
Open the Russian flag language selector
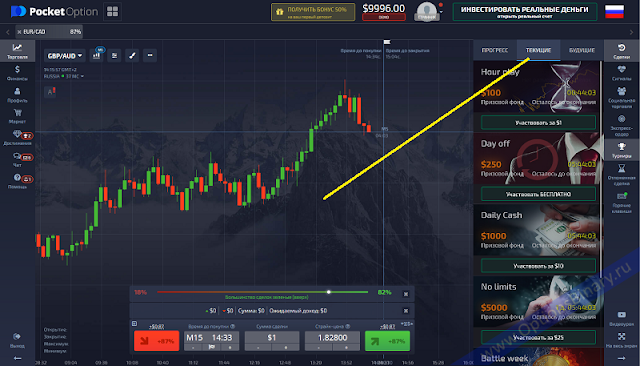tap(614, 11)
